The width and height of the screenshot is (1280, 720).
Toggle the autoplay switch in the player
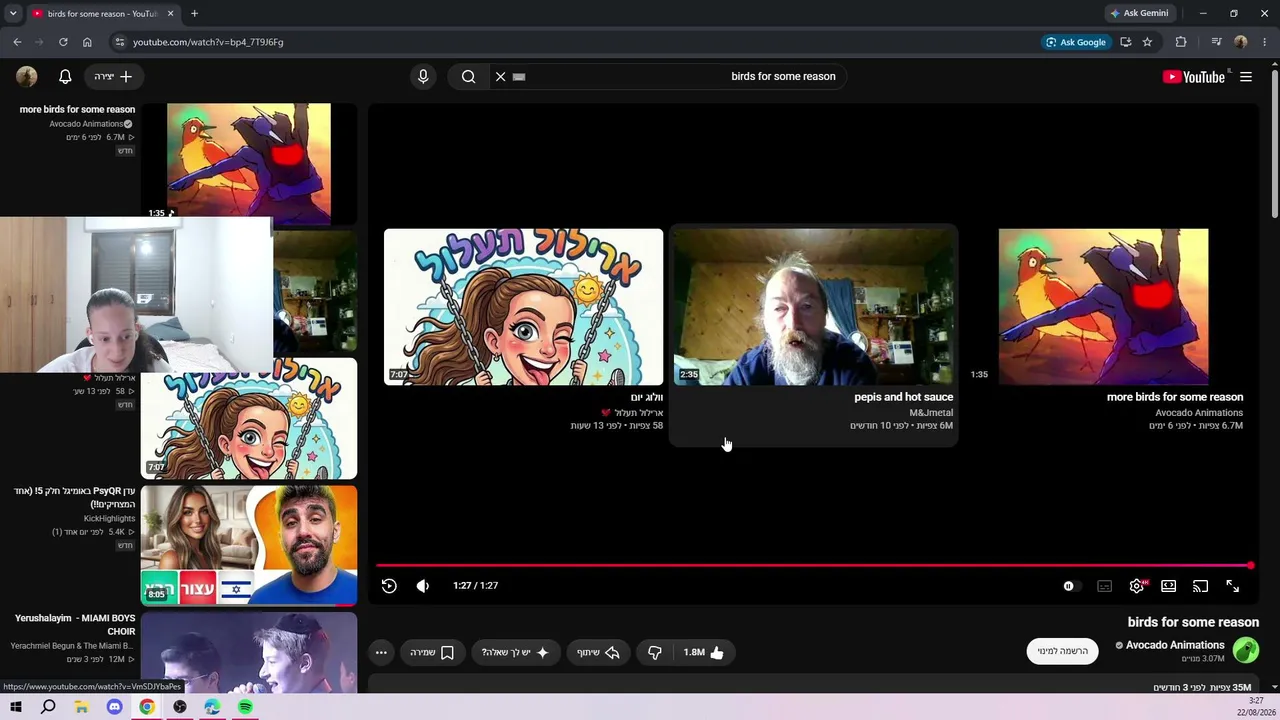click(1069, 586)
